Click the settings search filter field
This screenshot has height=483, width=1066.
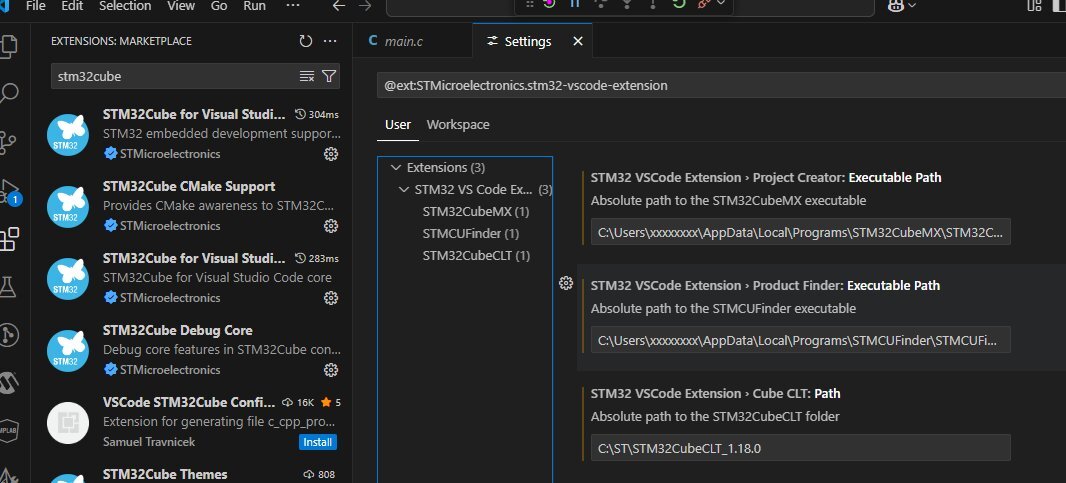[x=721, y=86]
